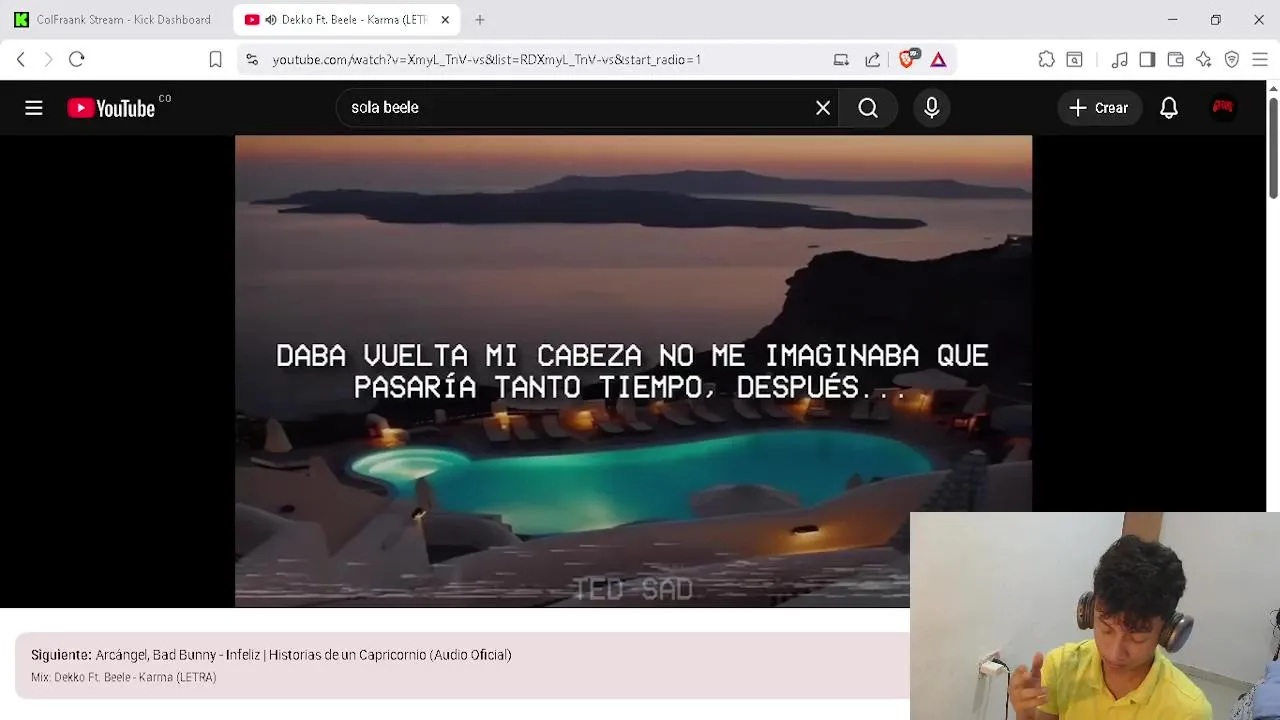Open Brave VPN shield icon

click(x=1232, y=60)
